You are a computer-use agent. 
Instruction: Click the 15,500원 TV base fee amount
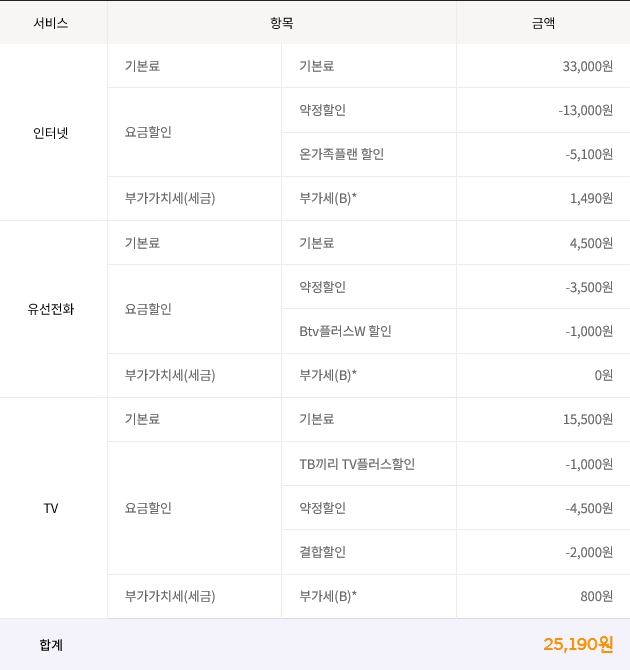[587, 419]
